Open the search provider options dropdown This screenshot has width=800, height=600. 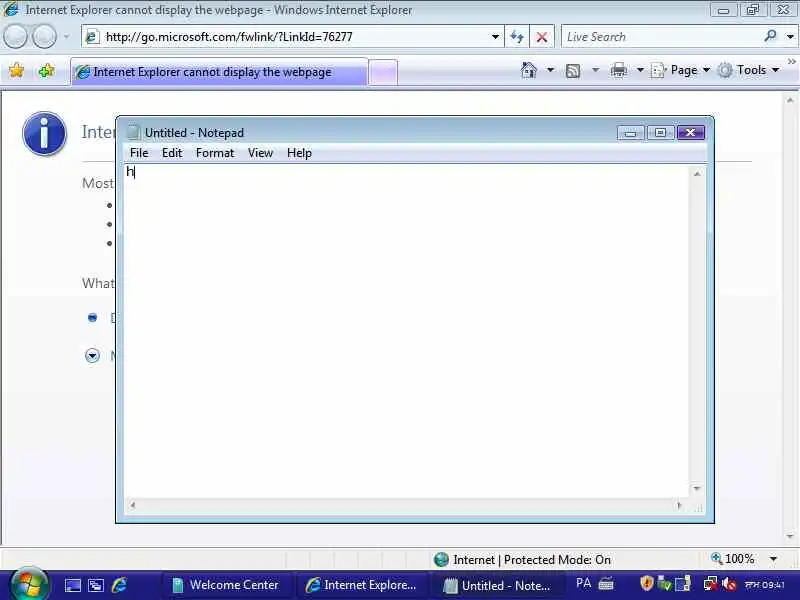click(790, 37)
